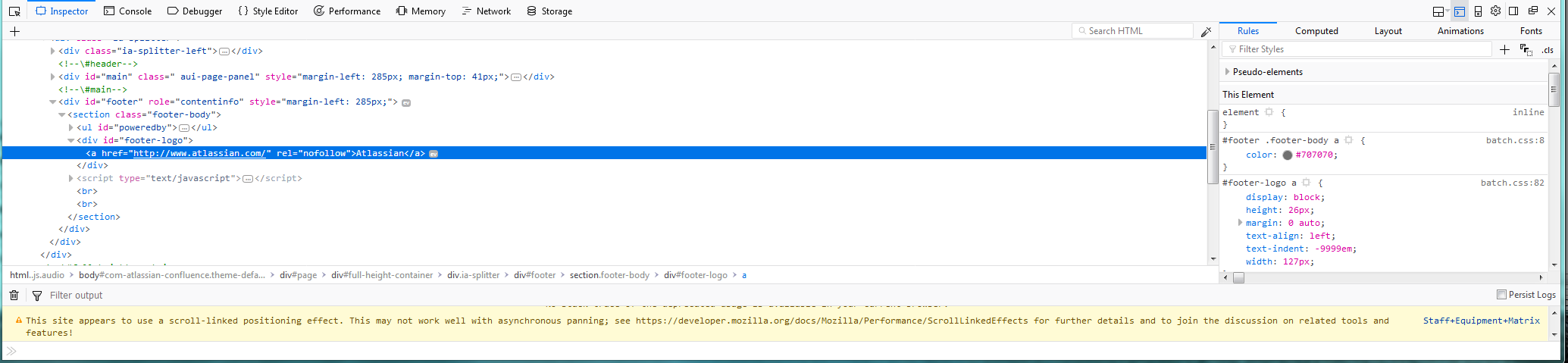
Task: Expand ellipsis inside poweredby ul
Action: (183, 128)
